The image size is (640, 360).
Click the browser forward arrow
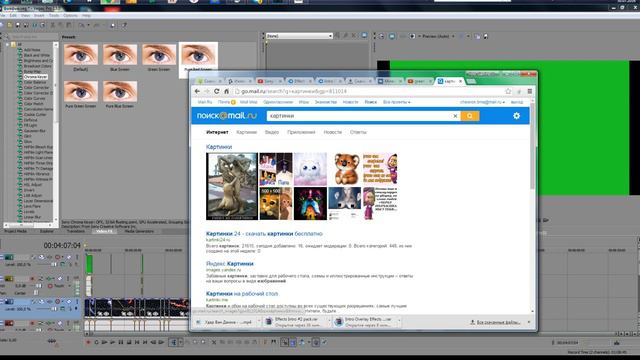tap(207, 91)
